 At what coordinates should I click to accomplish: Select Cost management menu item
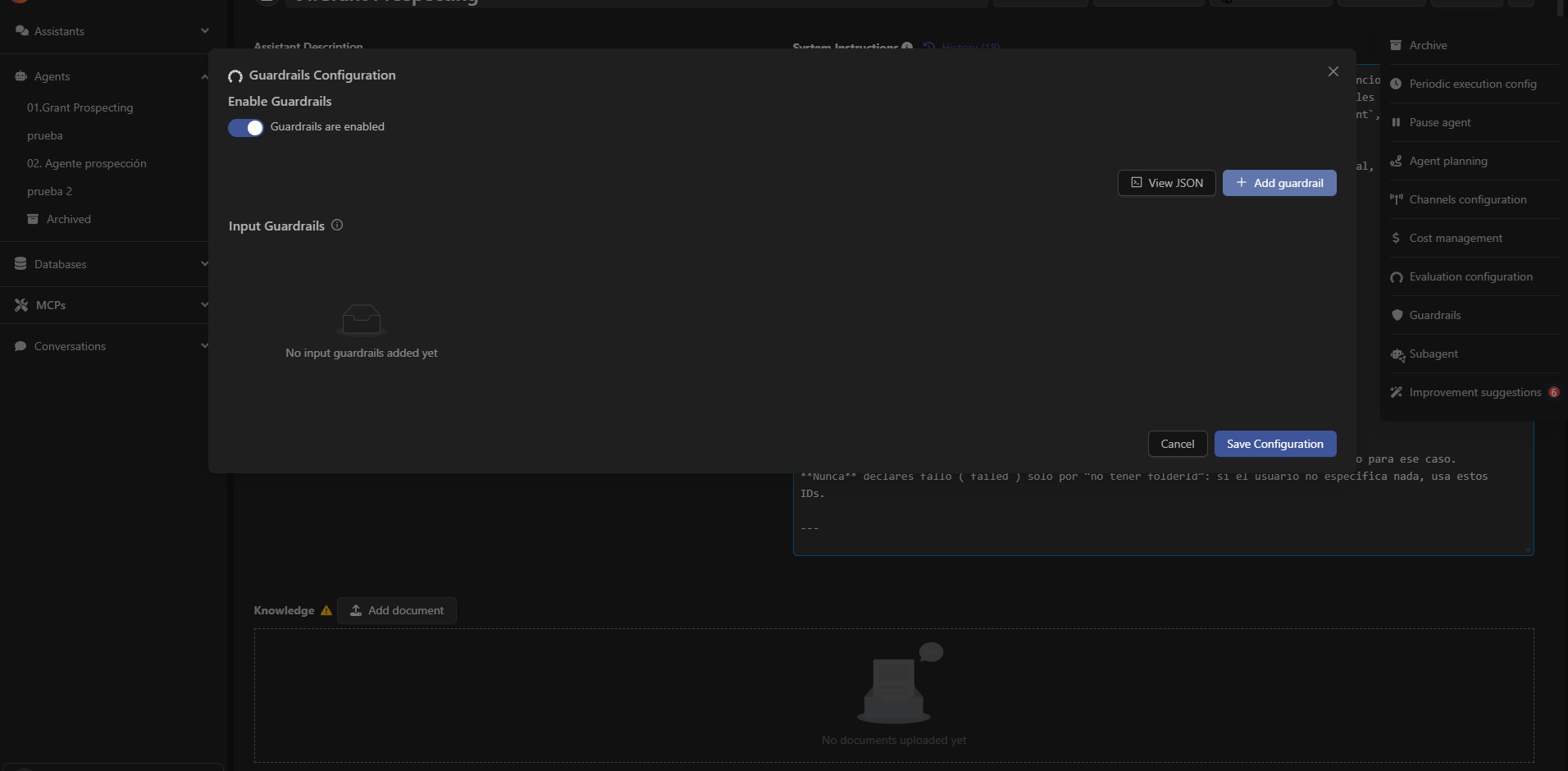click(x=1474, y=238)
